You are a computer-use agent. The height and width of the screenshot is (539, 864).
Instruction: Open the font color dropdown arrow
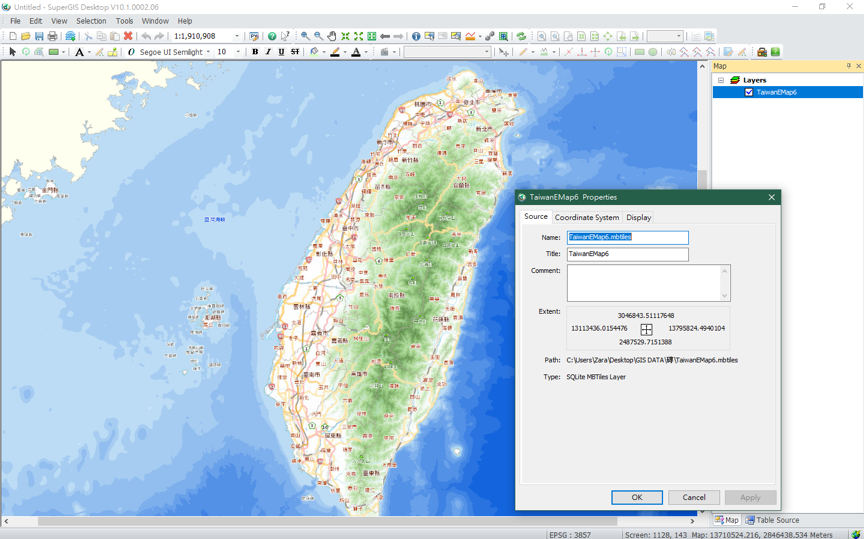click(366, 52)
